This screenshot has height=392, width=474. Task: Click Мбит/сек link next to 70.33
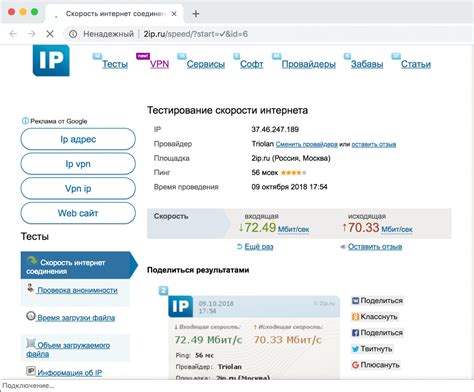(x=397, y=229)
